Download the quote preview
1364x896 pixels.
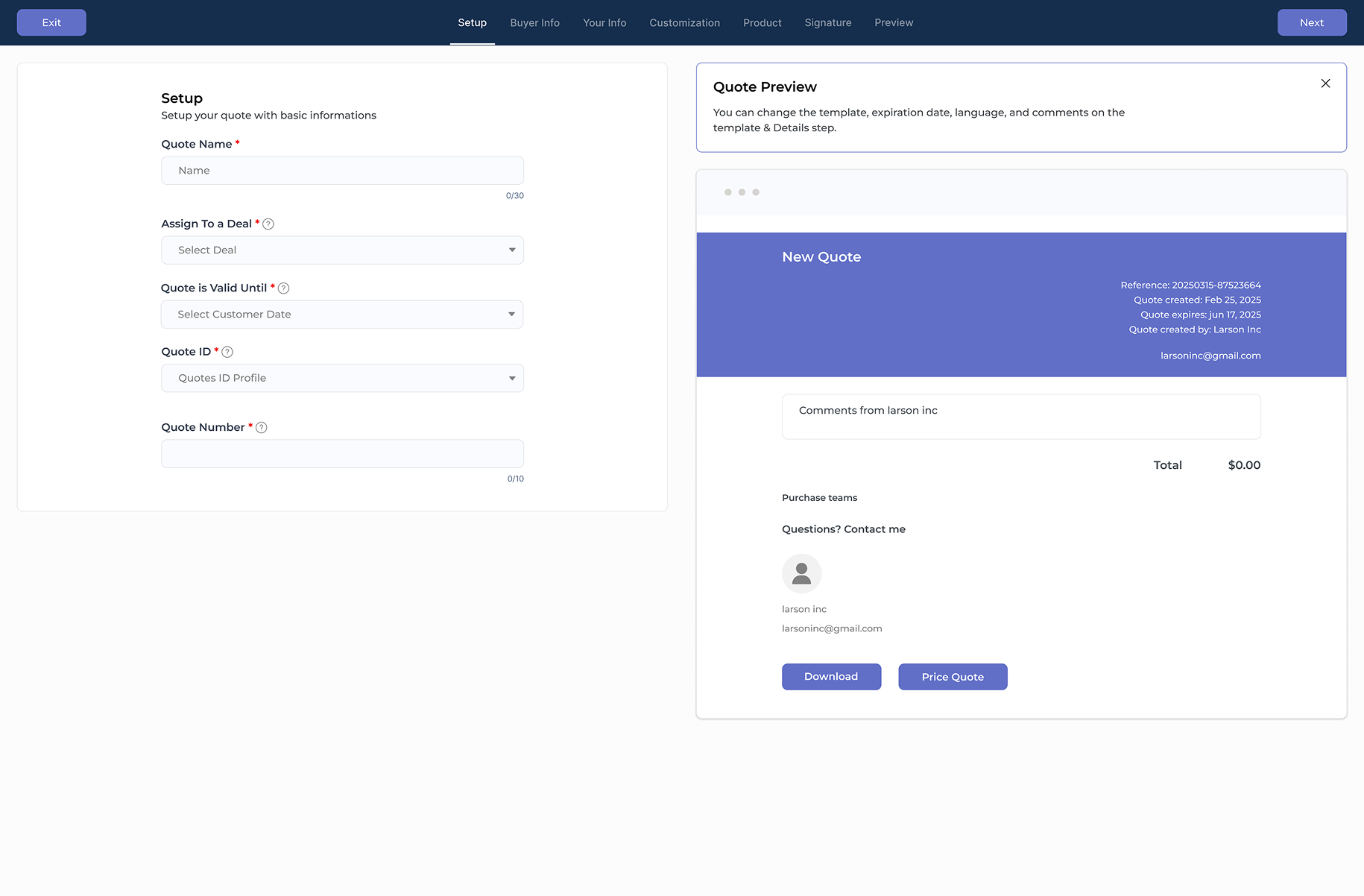pyautogui.click(x=831, y=677)
